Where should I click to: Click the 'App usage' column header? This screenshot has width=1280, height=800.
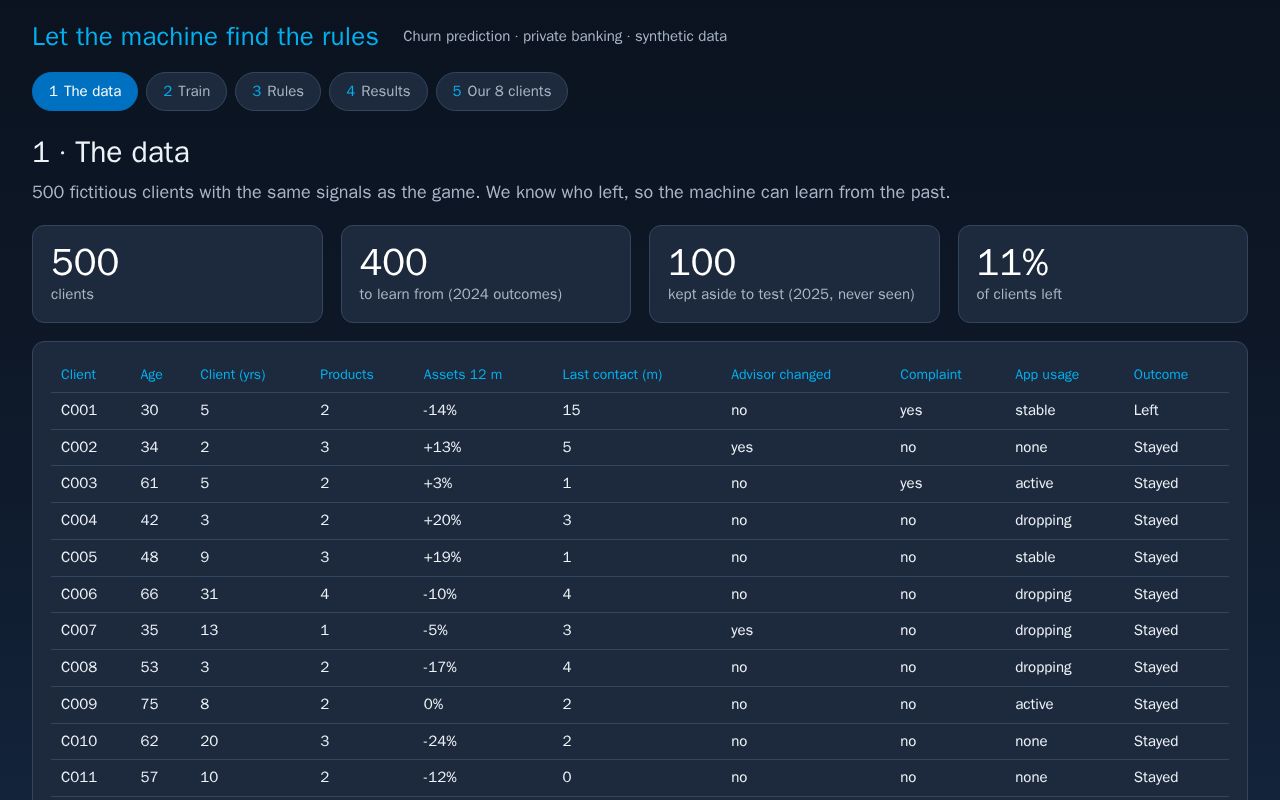[x=1047, y=374]
